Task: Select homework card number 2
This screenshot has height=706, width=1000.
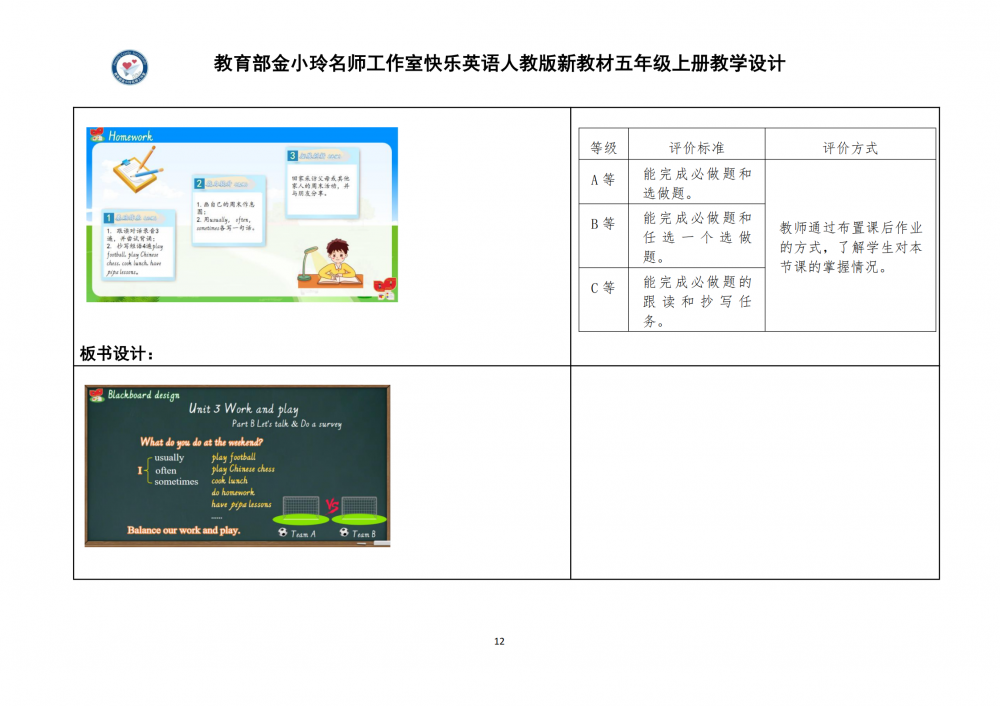Action: (x=228, y=210)
